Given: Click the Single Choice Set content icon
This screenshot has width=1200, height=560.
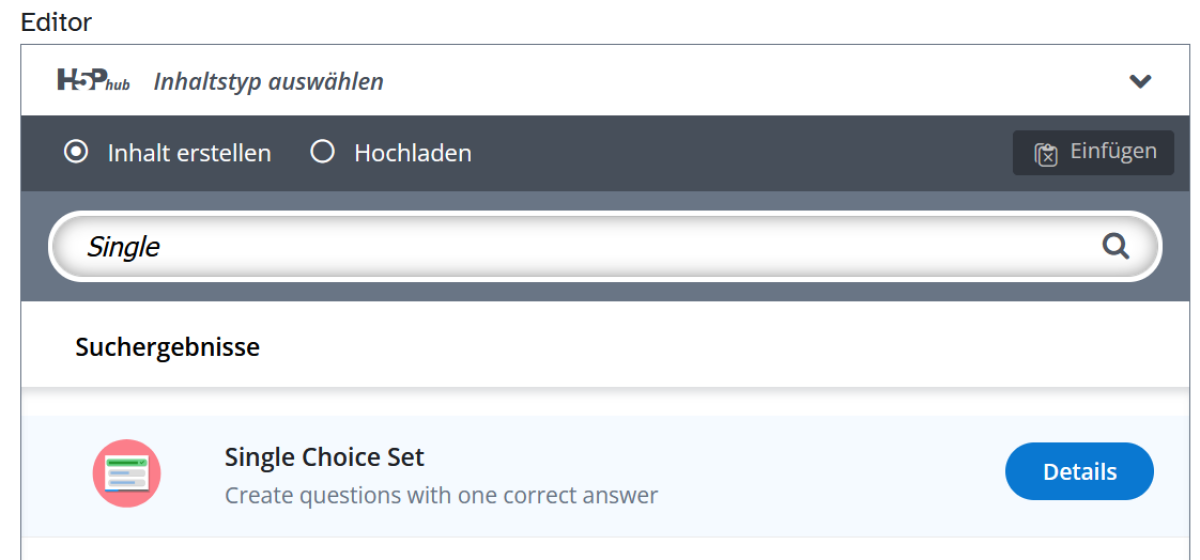Looking at the screenshot, I should coord(127,473).
